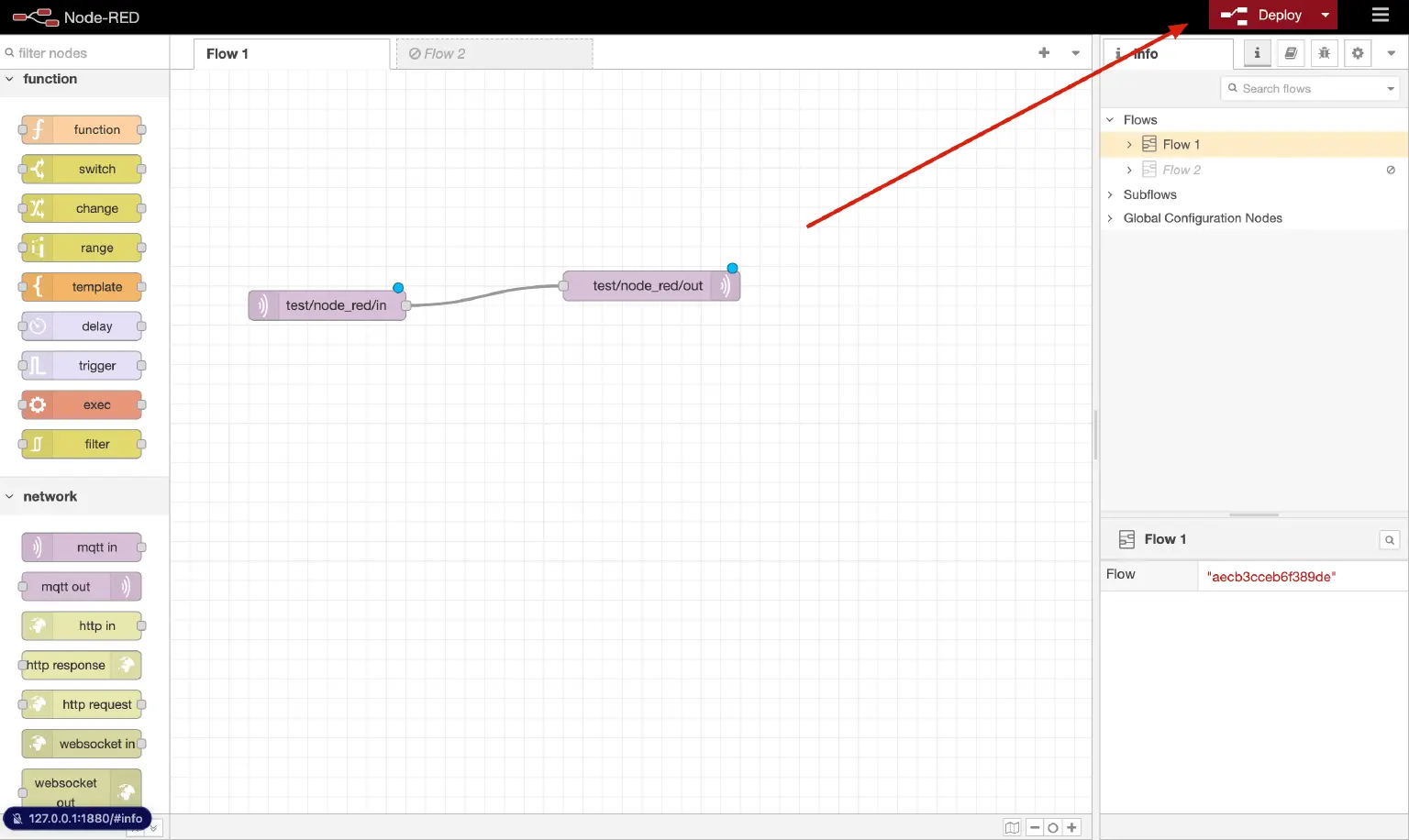Expand the Flow 1 tree item

point(1128,144)
